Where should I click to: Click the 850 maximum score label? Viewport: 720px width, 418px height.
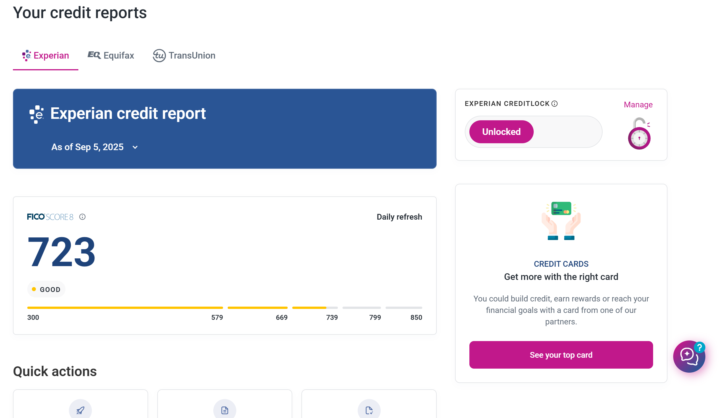tap(416, 317)
